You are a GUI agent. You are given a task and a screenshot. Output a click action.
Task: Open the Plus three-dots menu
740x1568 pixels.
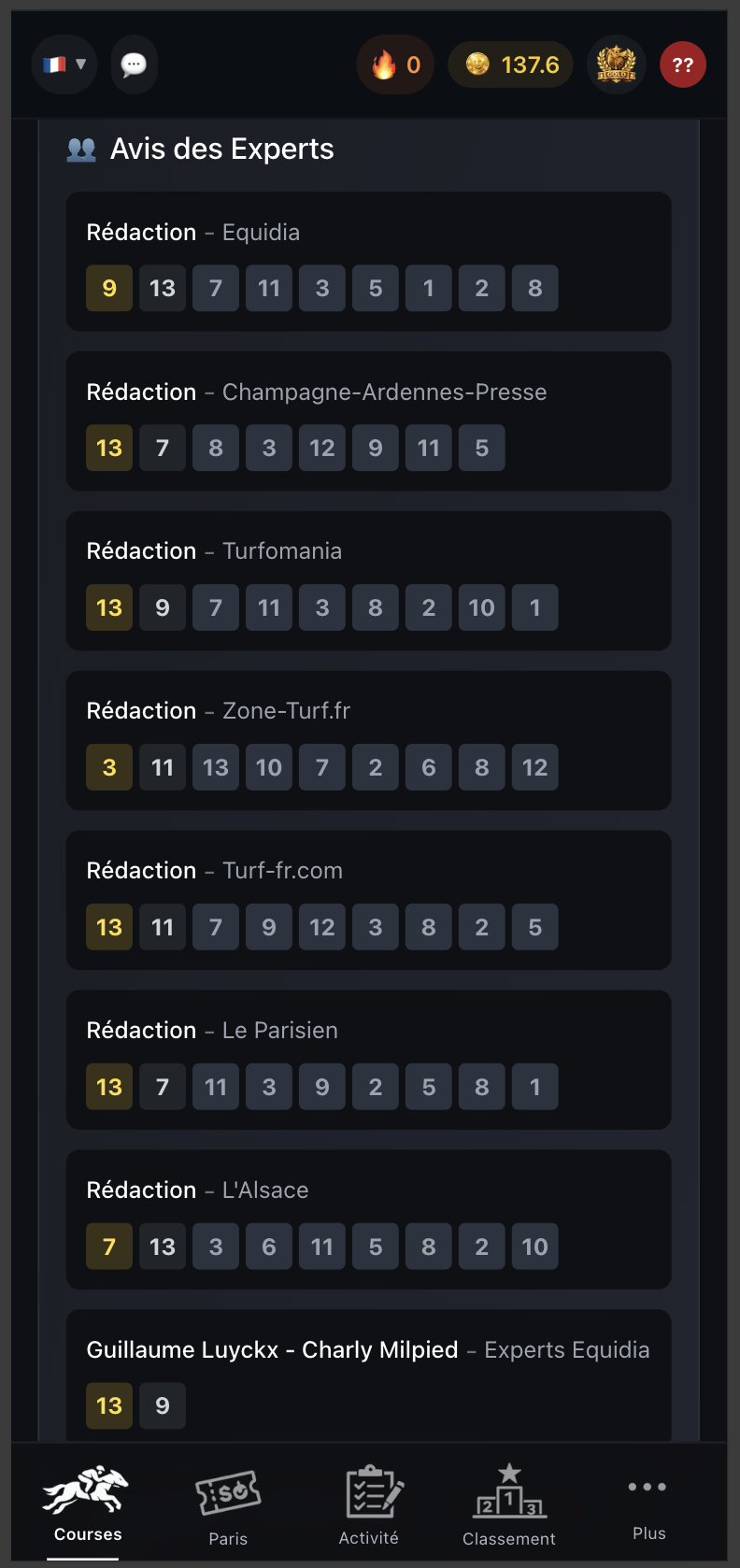pyautogui.click(x=648, y=1503)
